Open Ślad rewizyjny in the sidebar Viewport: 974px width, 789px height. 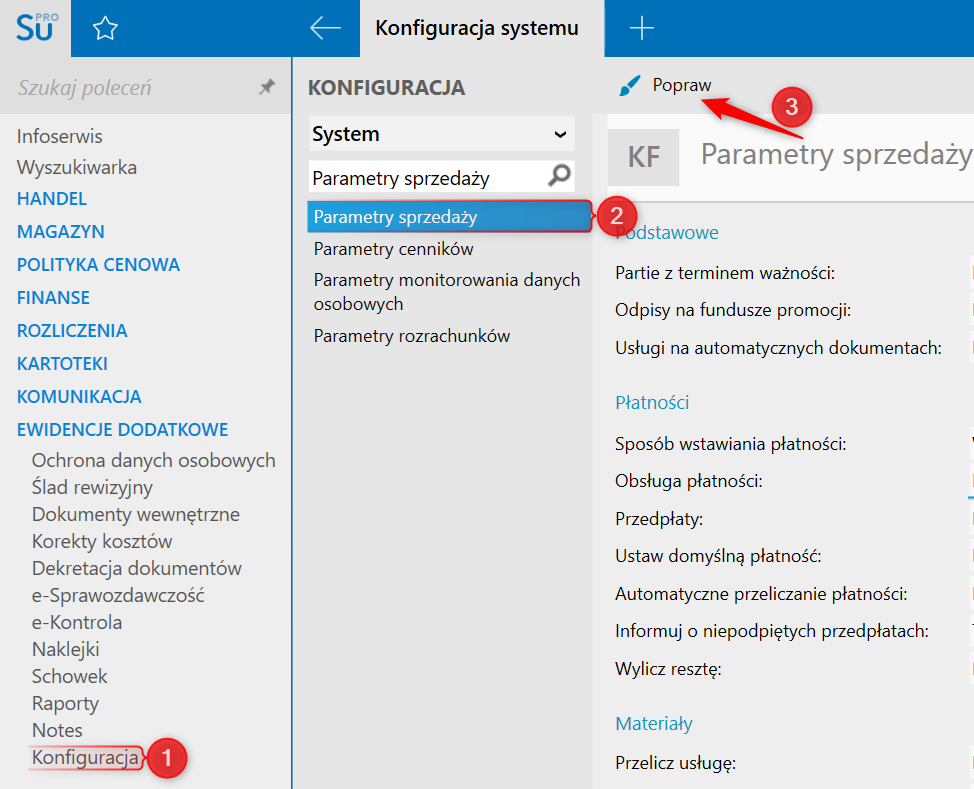92,488
